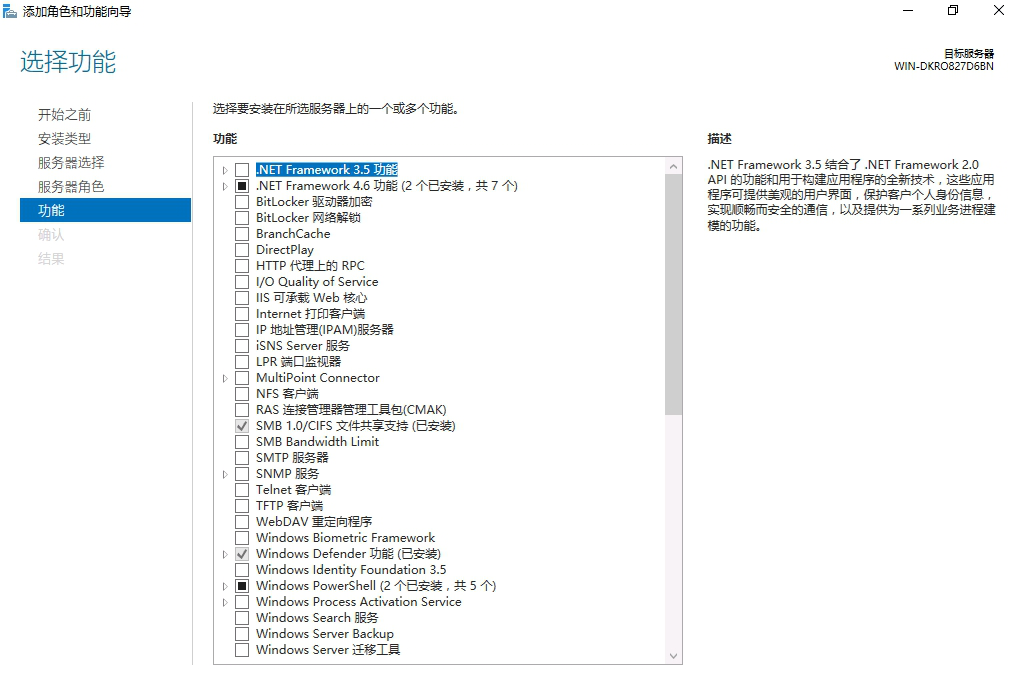Click the wizard app icon in title bar
Viewport: 1024px width, 695px height.
[10, 11]
